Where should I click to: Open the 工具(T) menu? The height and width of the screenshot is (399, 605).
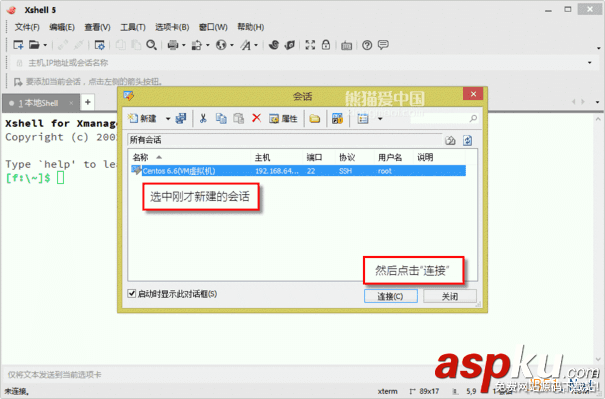pyautogui.click(x=133, y=27)
